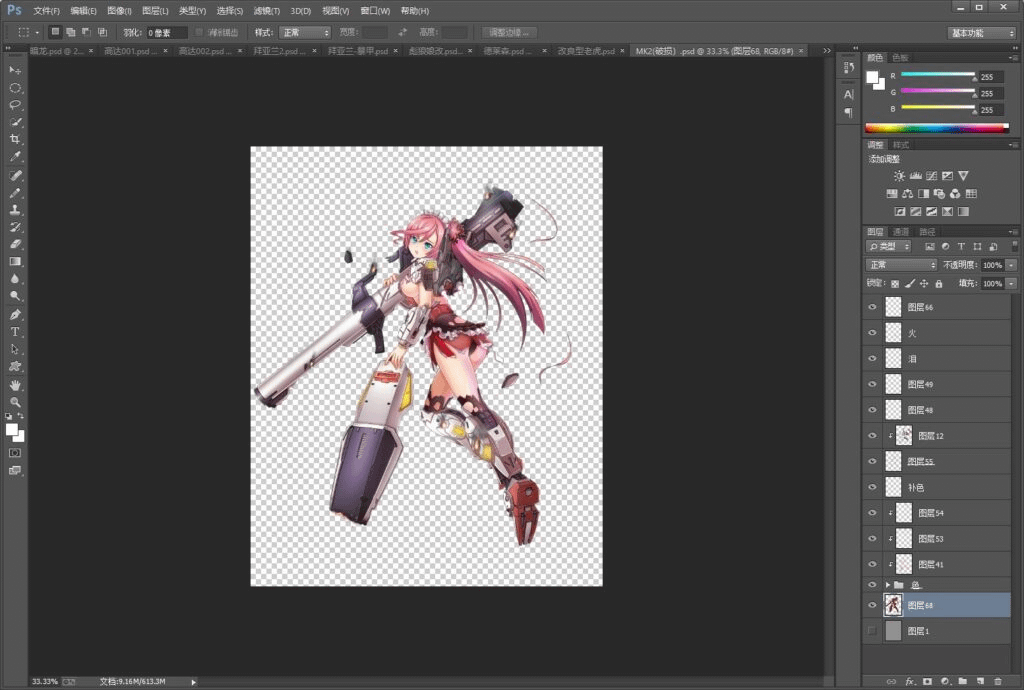Screen dimensions: 1024x690
Task: Show the hidden 图层 1 layer
Action: (872, 631)
